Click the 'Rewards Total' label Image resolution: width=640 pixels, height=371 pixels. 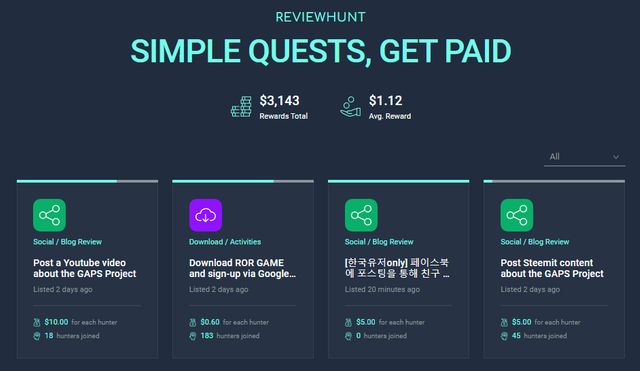[284, 116]
